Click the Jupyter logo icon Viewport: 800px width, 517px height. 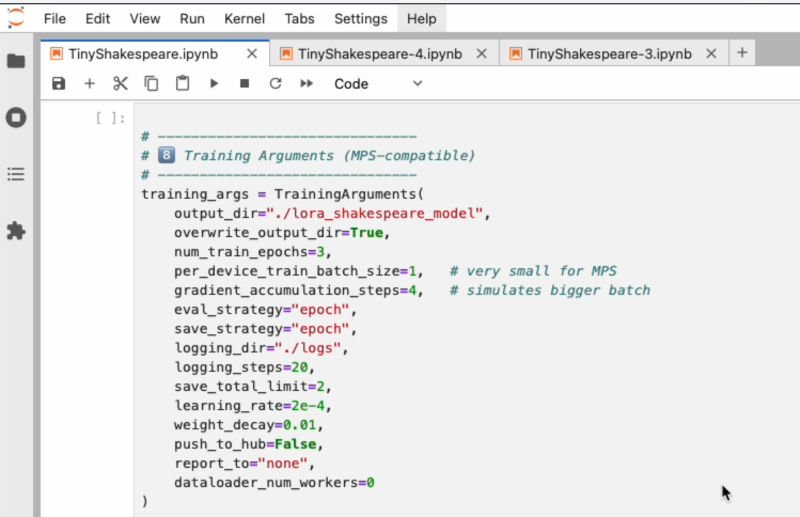pyautogui.click(x=16, y=18)
